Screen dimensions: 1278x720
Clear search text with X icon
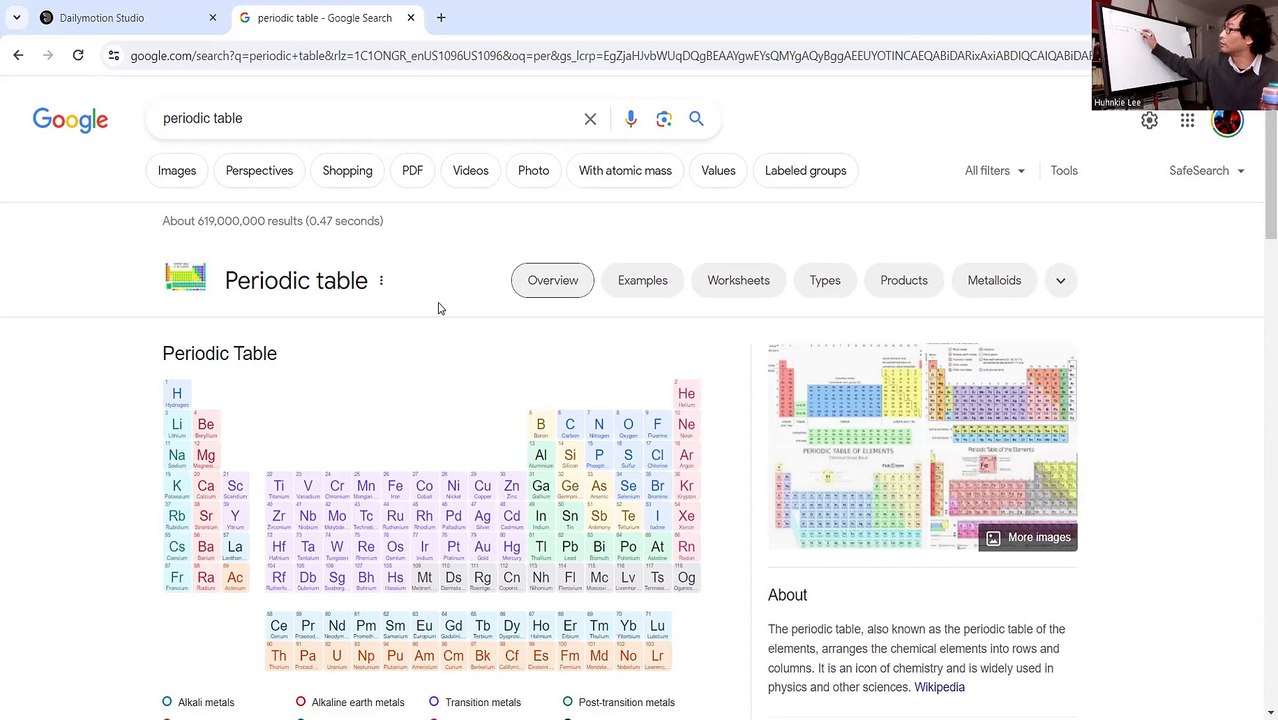590,119
